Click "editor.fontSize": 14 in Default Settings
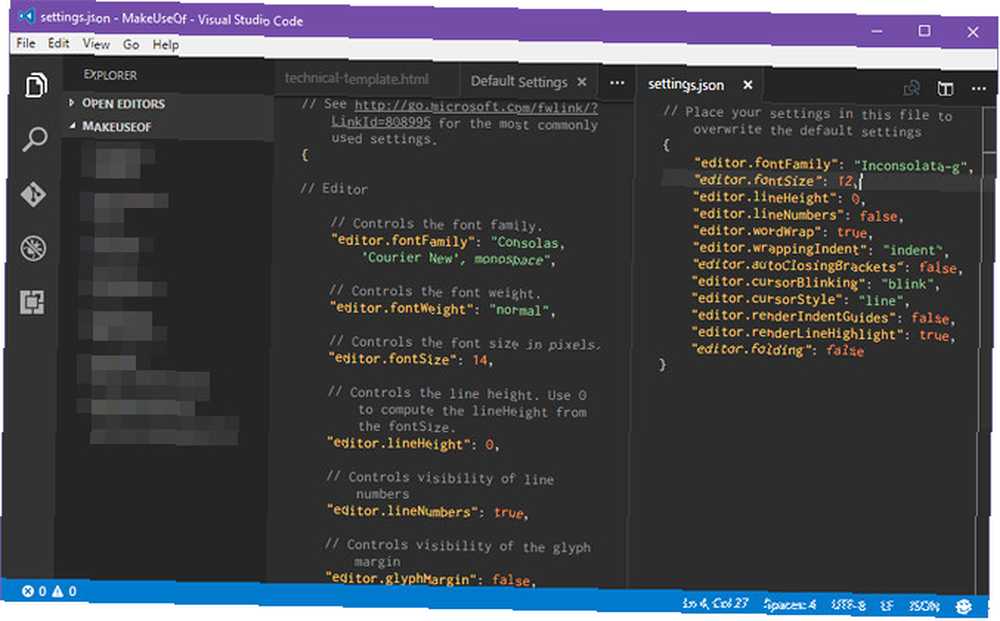The image size is (1000, 621). point(411,360)
